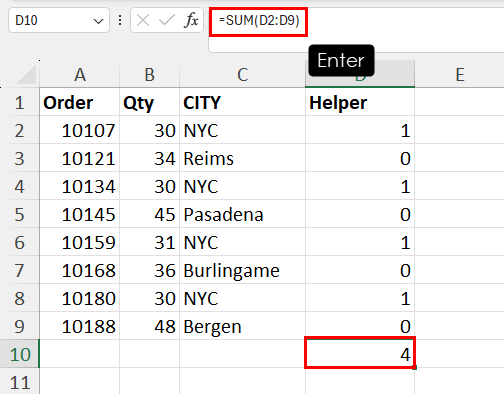Click cell D10 showing total 4

[x=360, y=353]
